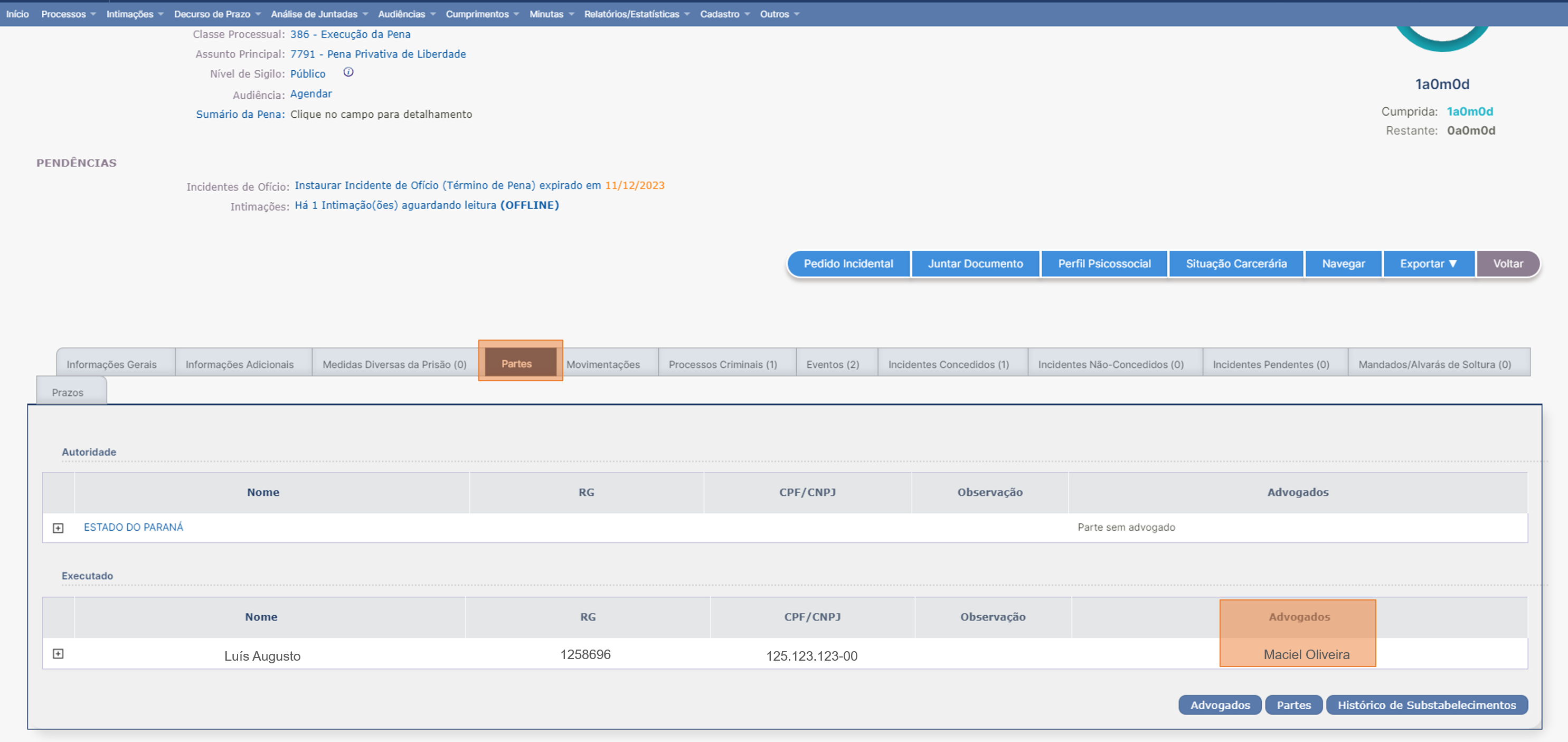This screenshot has height=742, width=1568.
Task: Click the info icon next to Público
Action: tap(348, 72)
